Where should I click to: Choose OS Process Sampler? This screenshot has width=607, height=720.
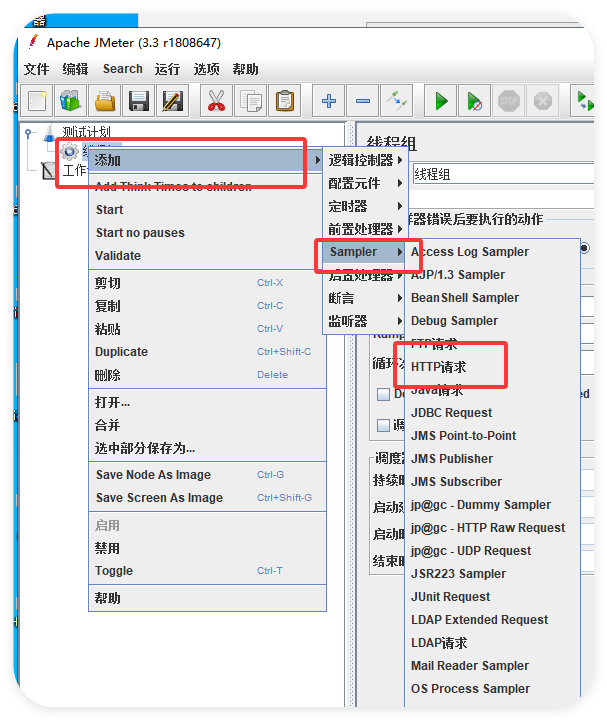493,689
